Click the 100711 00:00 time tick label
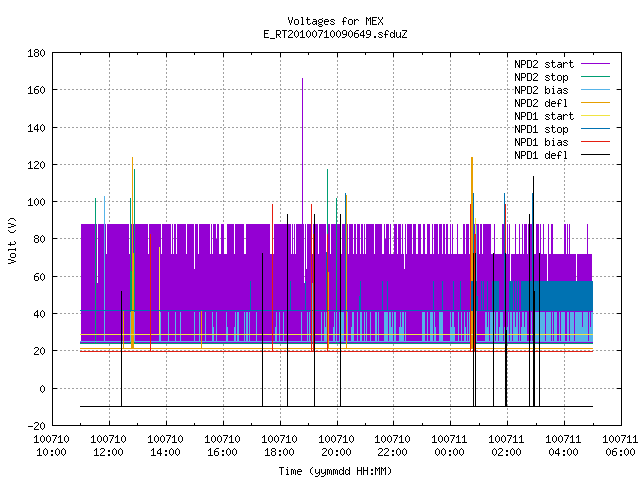Viewport: 640px width, 480px height. [x=449, y=446]
